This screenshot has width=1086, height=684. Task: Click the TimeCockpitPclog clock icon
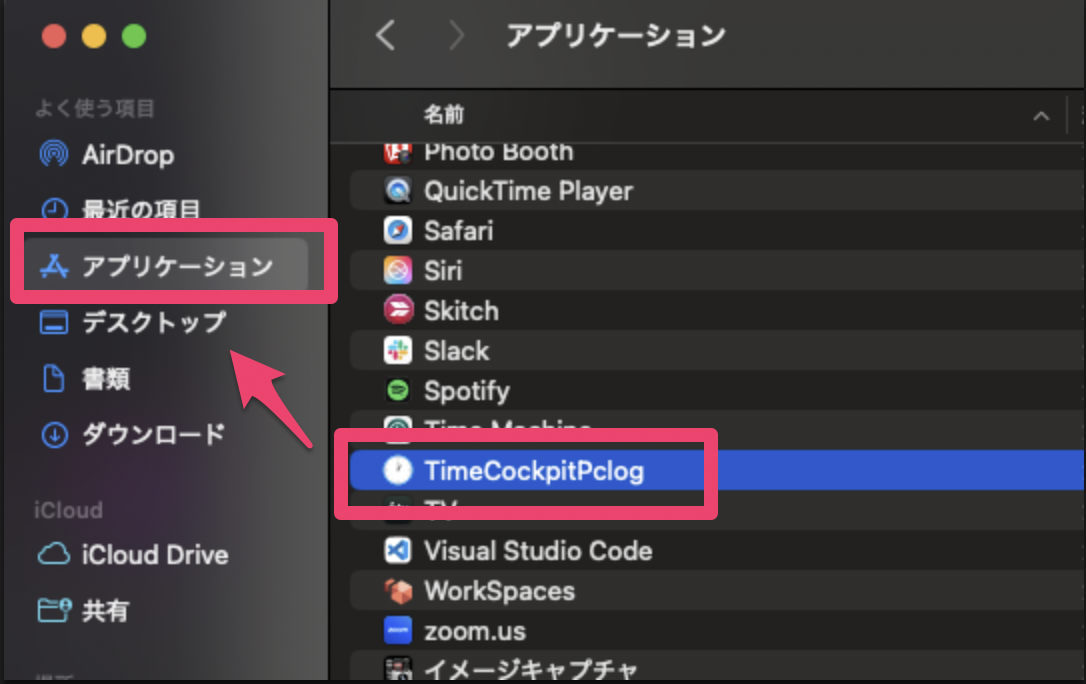pyautogui.click(x=398, y=470)
